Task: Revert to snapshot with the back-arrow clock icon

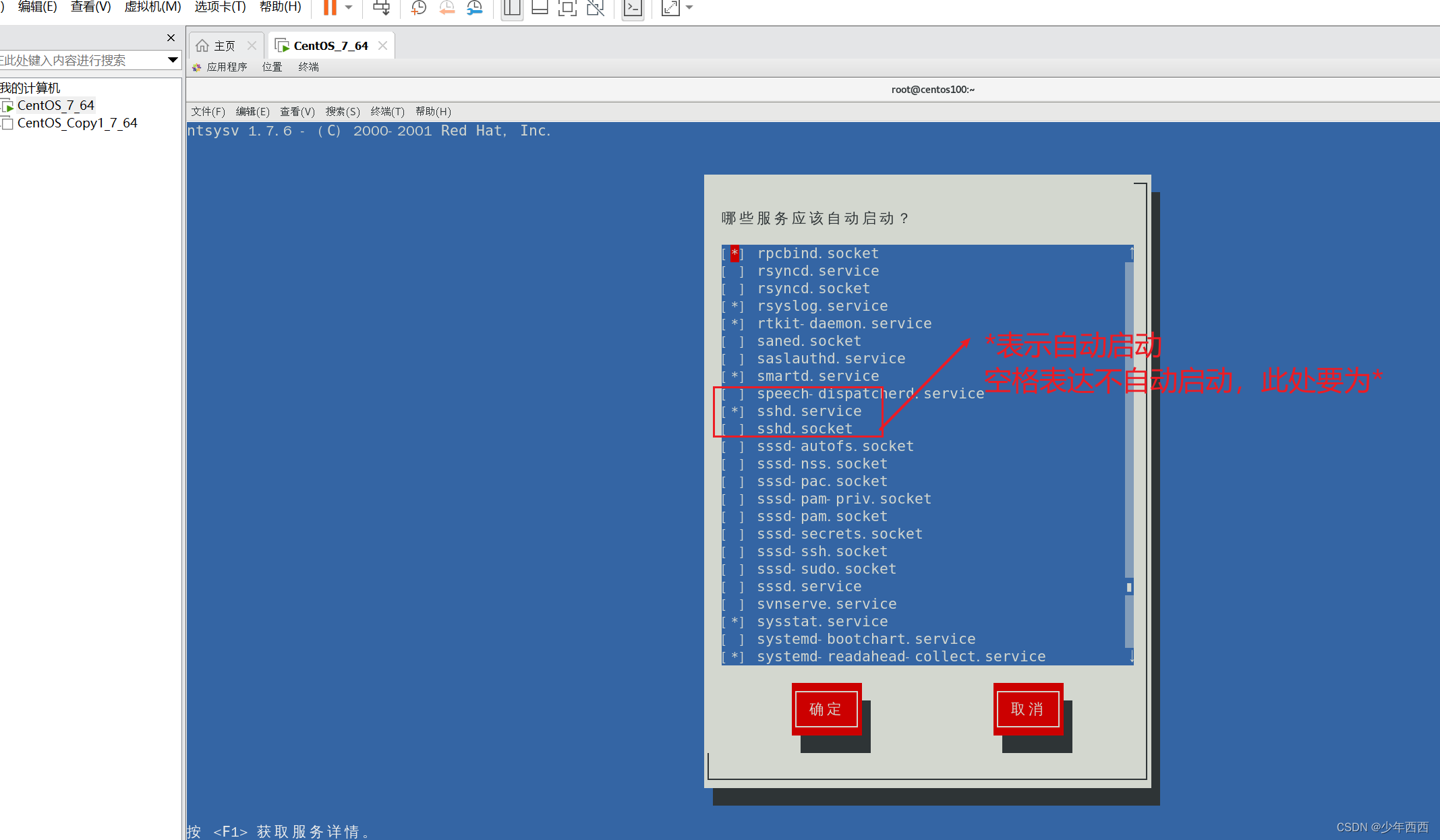Action: coord(447,8)
